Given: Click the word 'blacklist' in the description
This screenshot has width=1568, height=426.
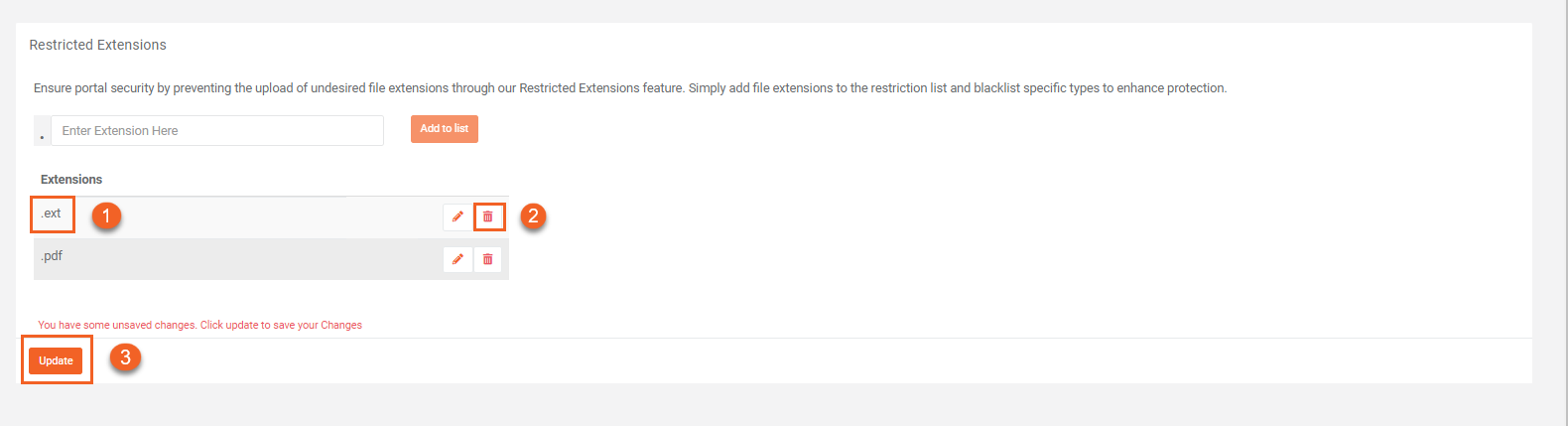Looking at the screenshot, I should 996,88.
